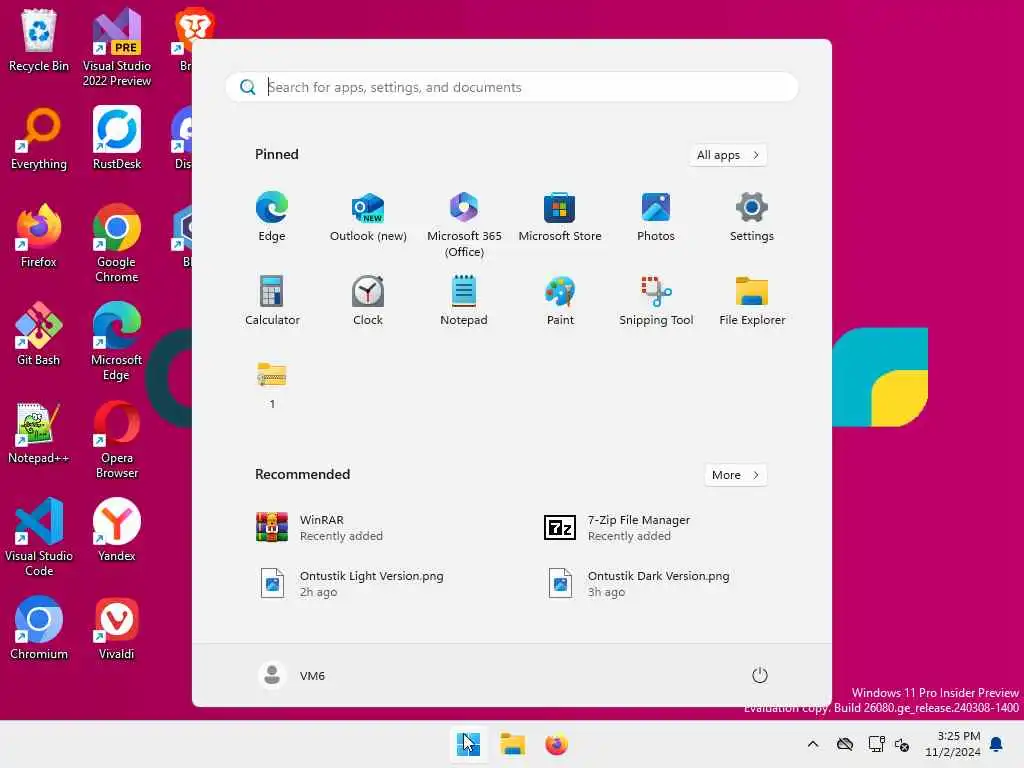This screenshot has height=768, width=1024.
Task: Click the muted volume tray icon
Action: [x=902, y=744]
